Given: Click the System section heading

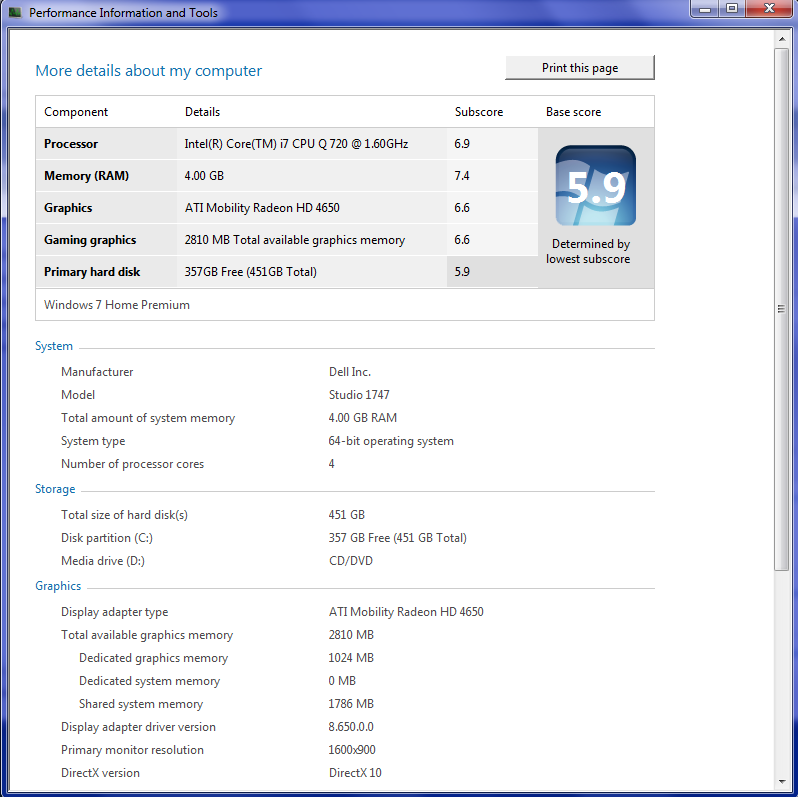Looking at the screenshot, I should pyautogui.click(x=54, y=346).
